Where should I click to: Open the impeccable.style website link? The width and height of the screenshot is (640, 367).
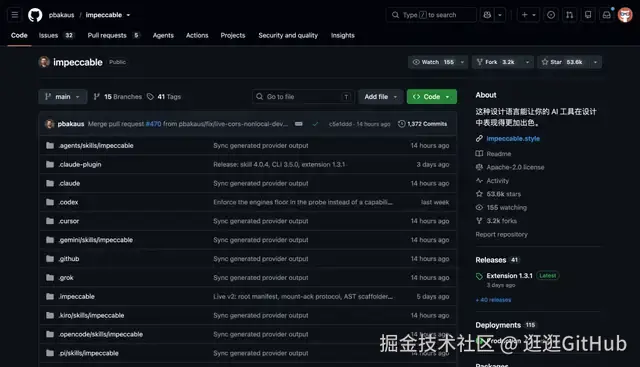[x=513, y=139]
